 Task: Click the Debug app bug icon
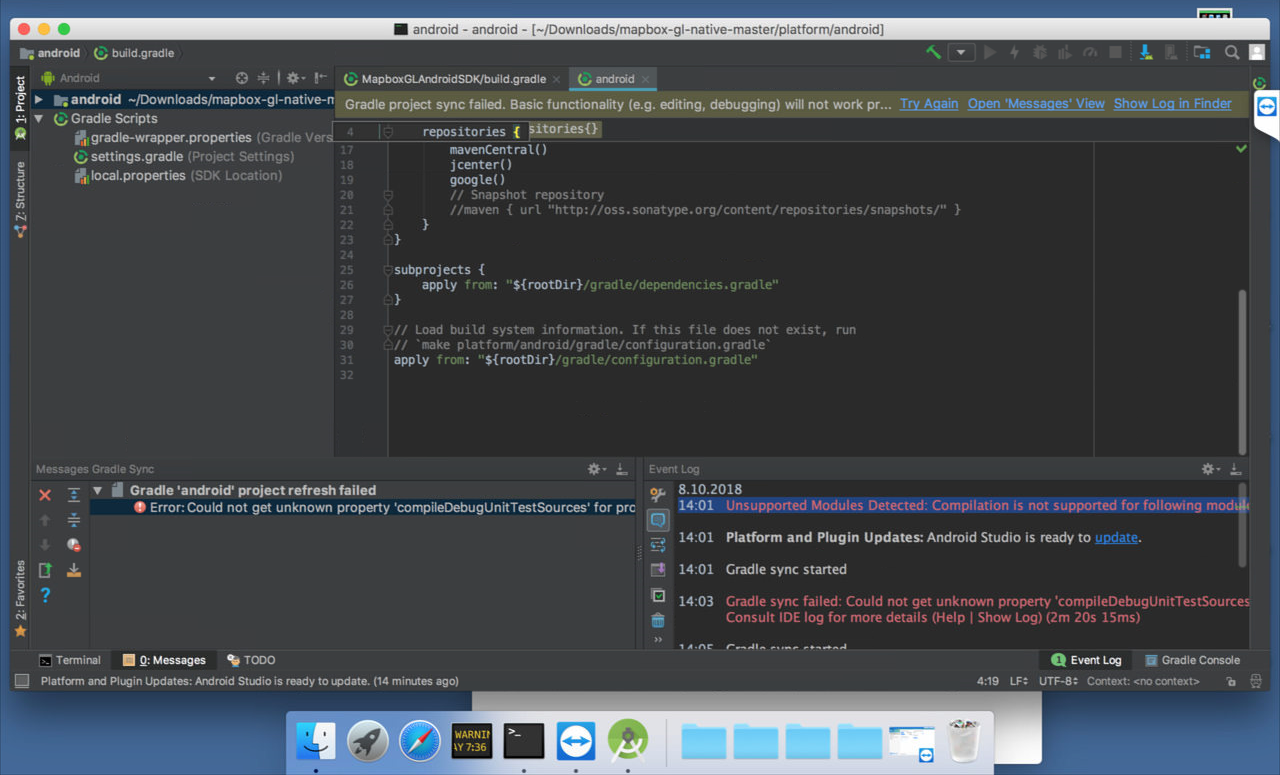(1040, 53)
